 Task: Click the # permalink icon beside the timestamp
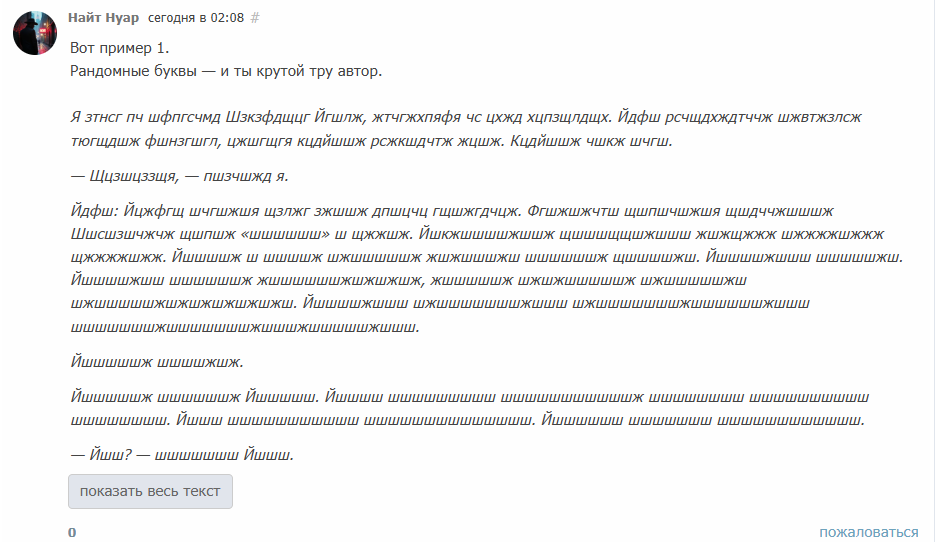255,18
